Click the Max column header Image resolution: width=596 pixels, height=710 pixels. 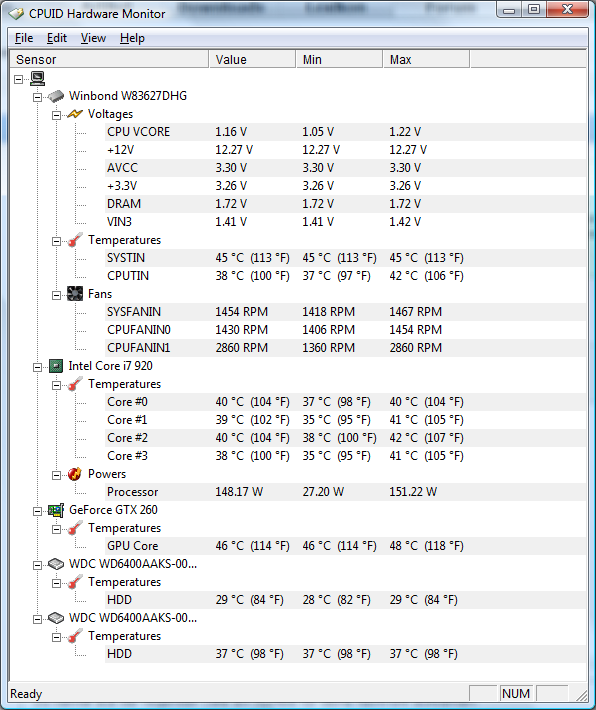coord(426,59)
